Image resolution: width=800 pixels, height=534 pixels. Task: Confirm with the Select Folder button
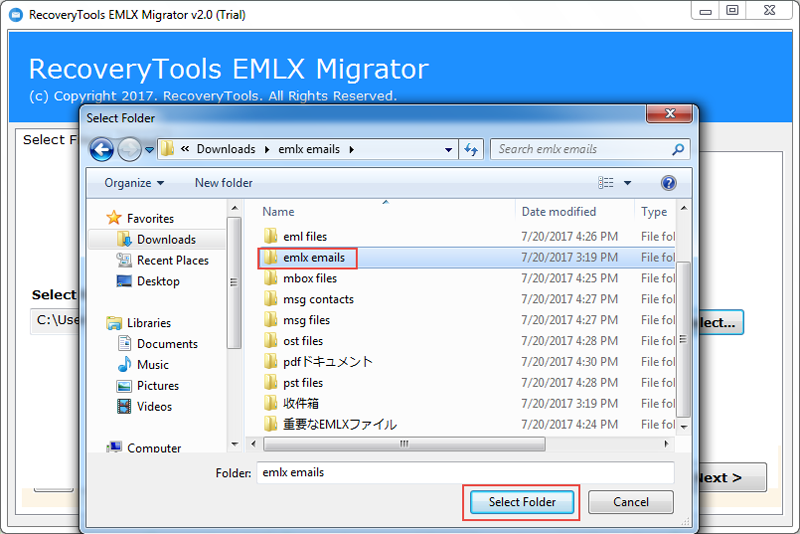[521, 502]
